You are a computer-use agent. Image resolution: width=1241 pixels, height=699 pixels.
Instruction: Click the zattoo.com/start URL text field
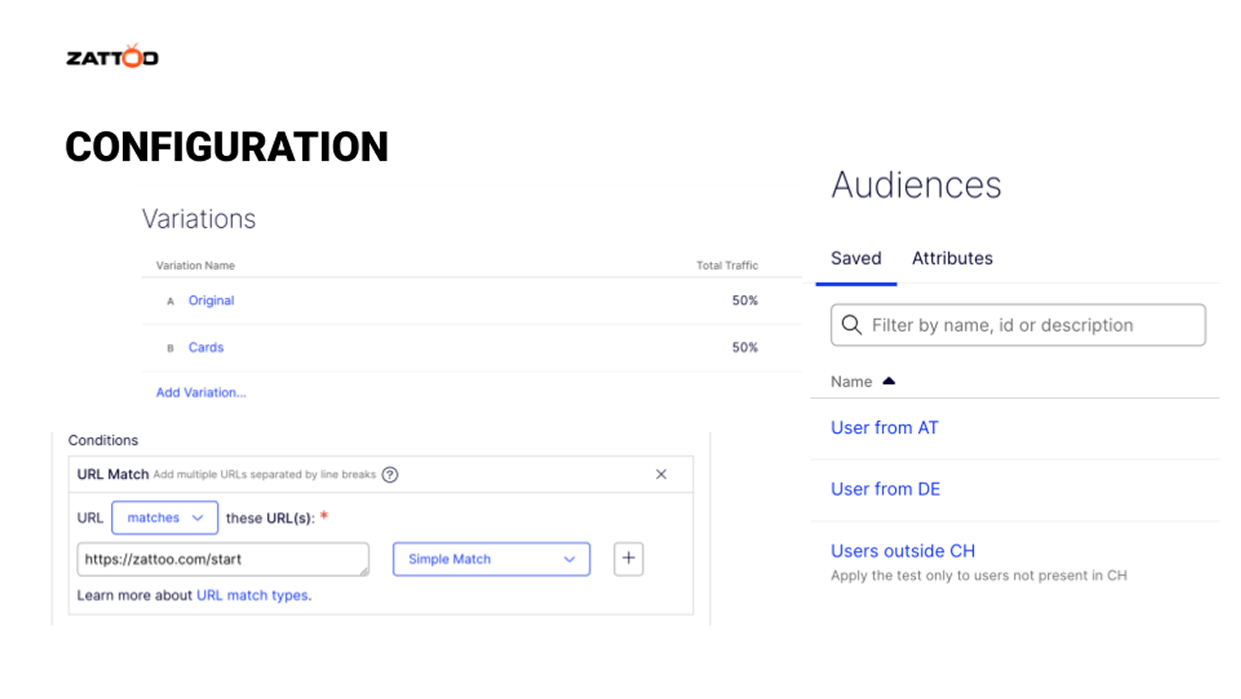point(222,559)
